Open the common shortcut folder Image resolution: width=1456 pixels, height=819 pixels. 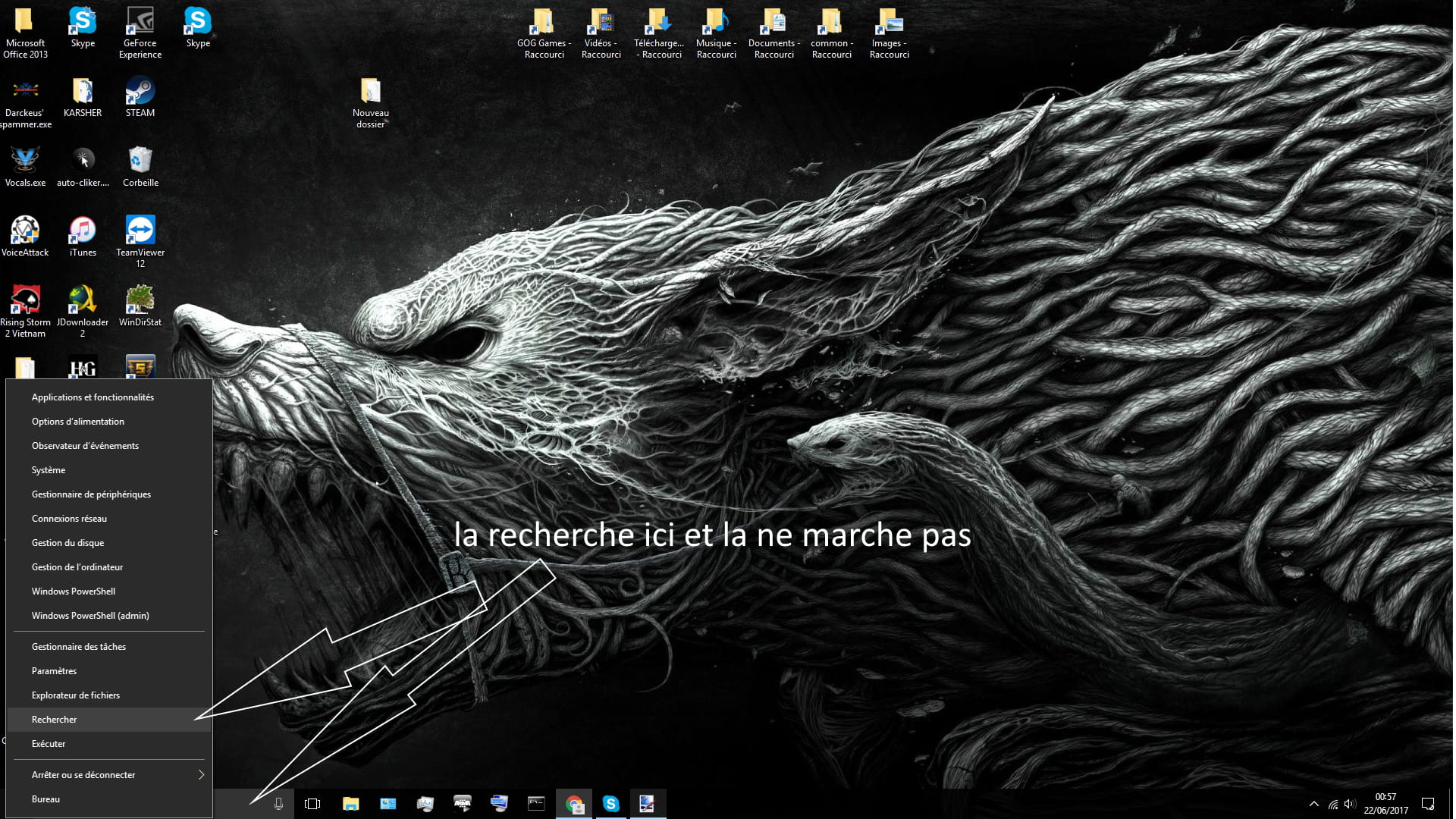(832, 33)
